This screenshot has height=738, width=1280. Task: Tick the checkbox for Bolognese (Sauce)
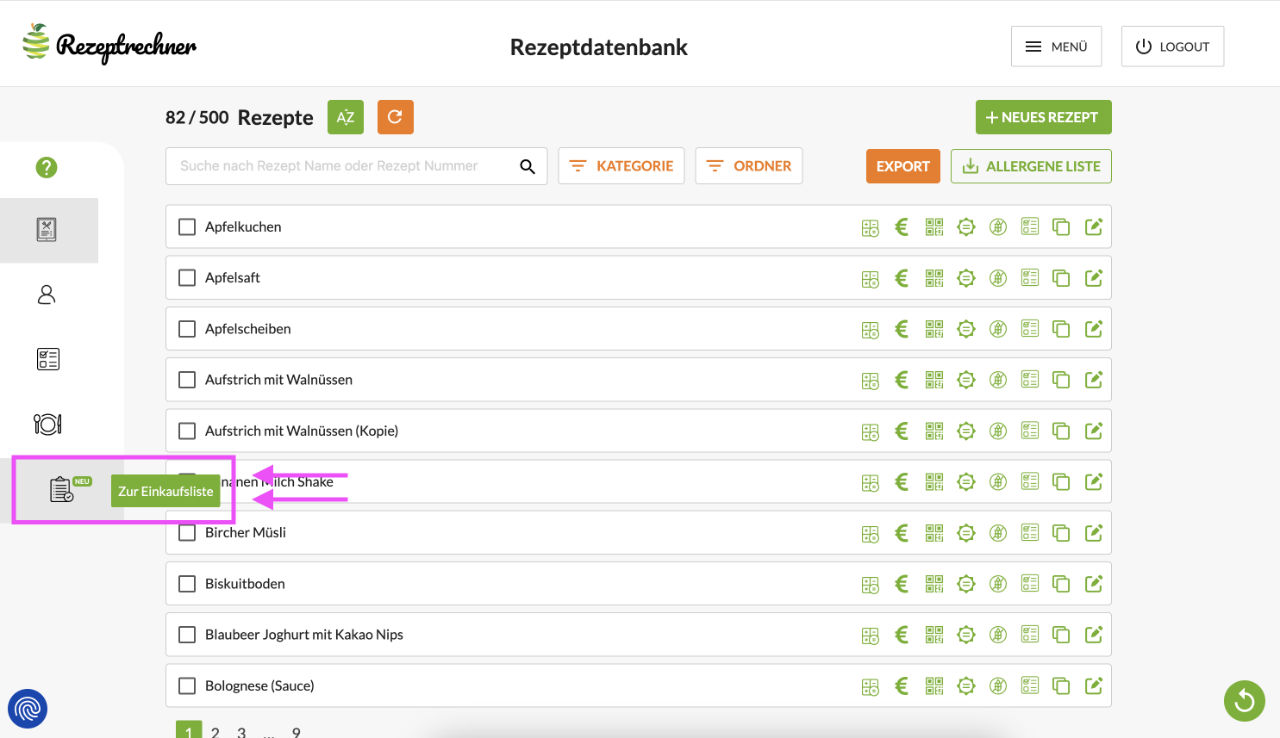click(187, 685)
